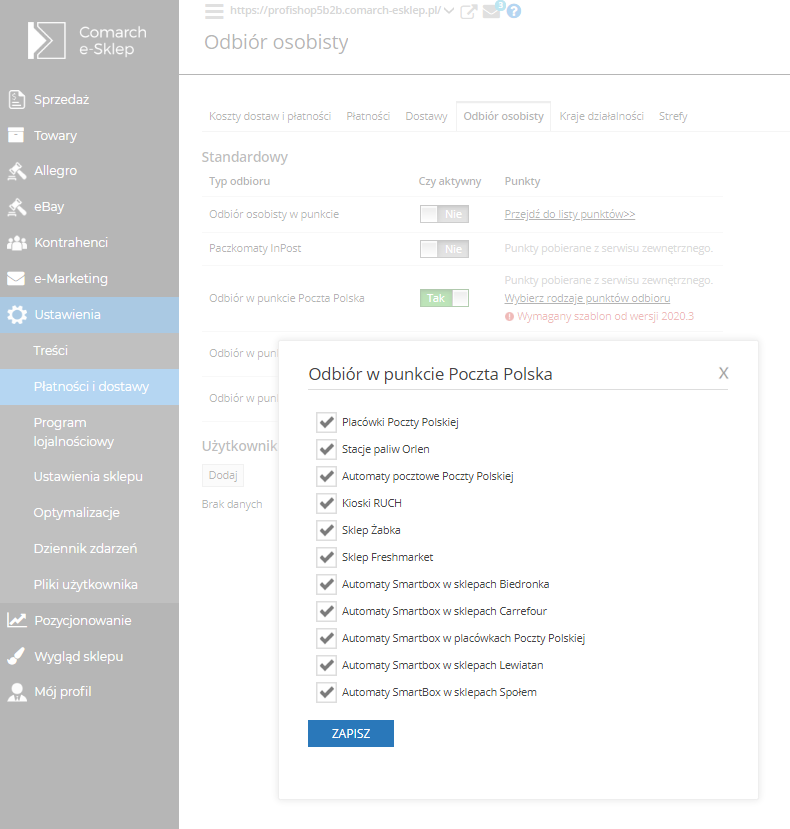Viewport: 790px width, 829px height.
Task: Open the shop URL link
Action: 335,11
